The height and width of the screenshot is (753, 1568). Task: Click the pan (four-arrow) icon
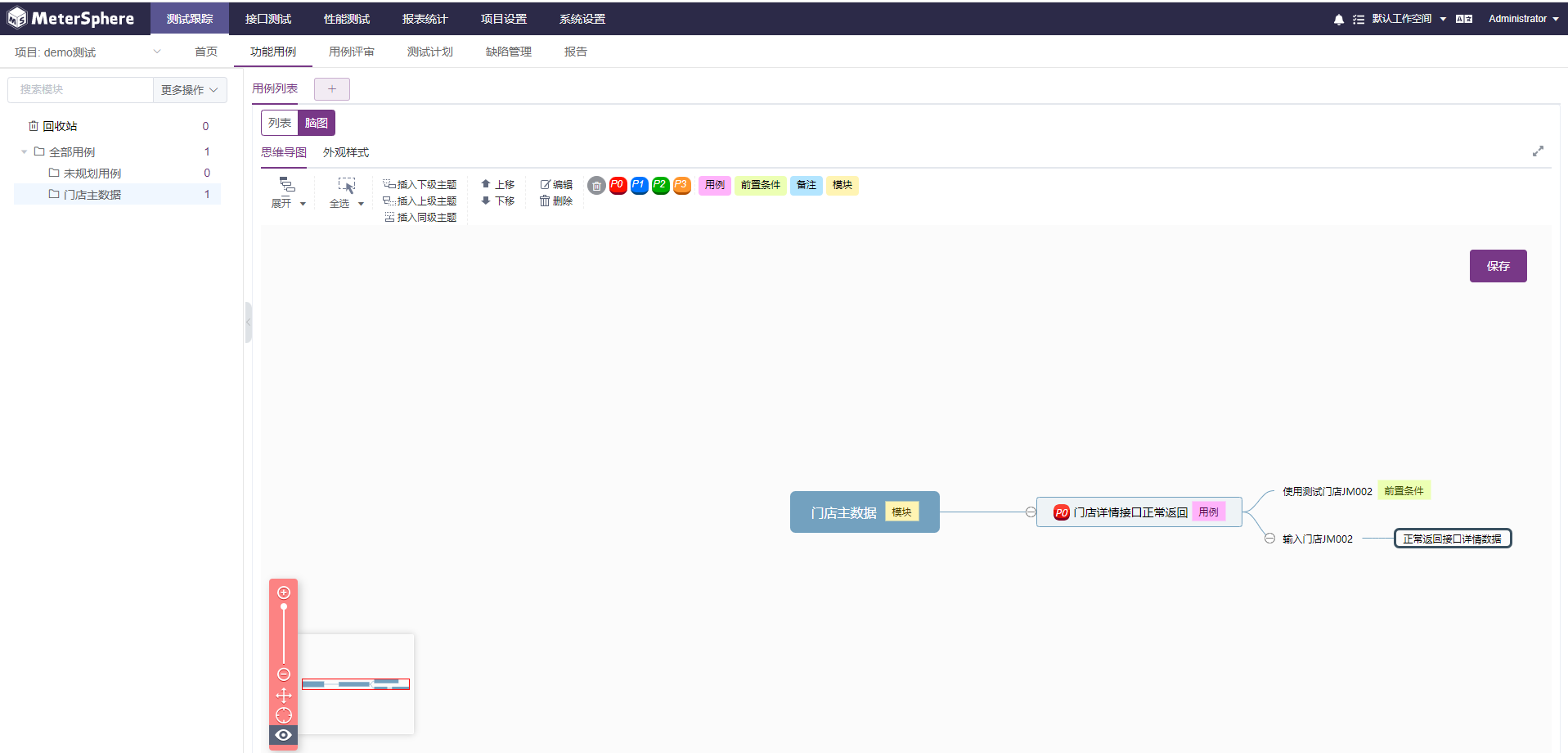[x=284, y=696]
